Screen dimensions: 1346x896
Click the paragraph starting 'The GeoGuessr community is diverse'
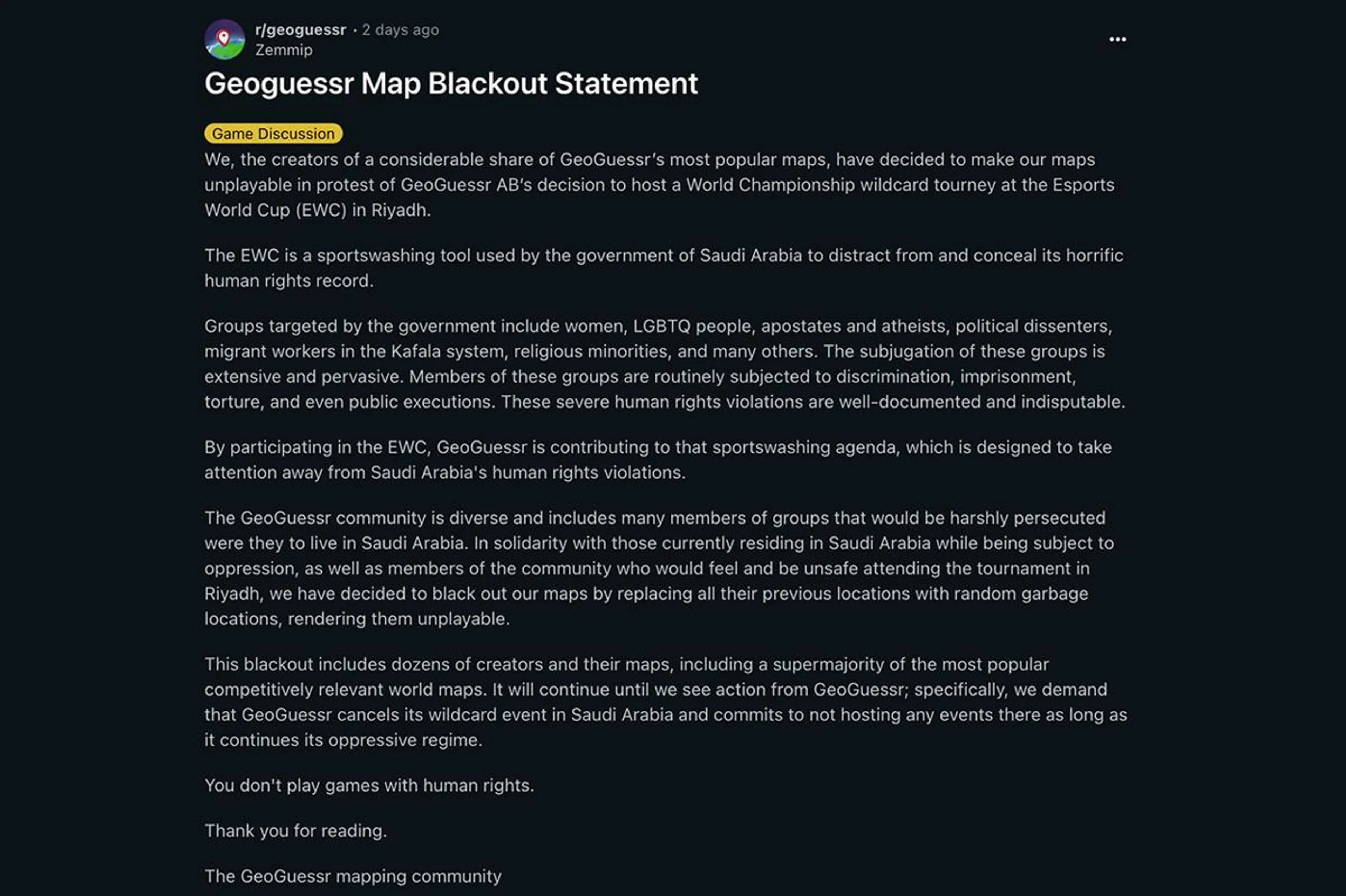[x=660, y=569]
